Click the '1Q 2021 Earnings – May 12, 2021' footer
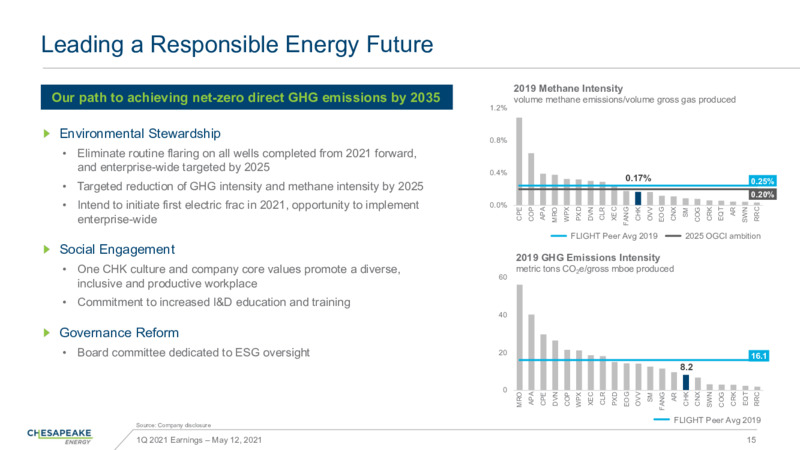 [x=199, y=440]
